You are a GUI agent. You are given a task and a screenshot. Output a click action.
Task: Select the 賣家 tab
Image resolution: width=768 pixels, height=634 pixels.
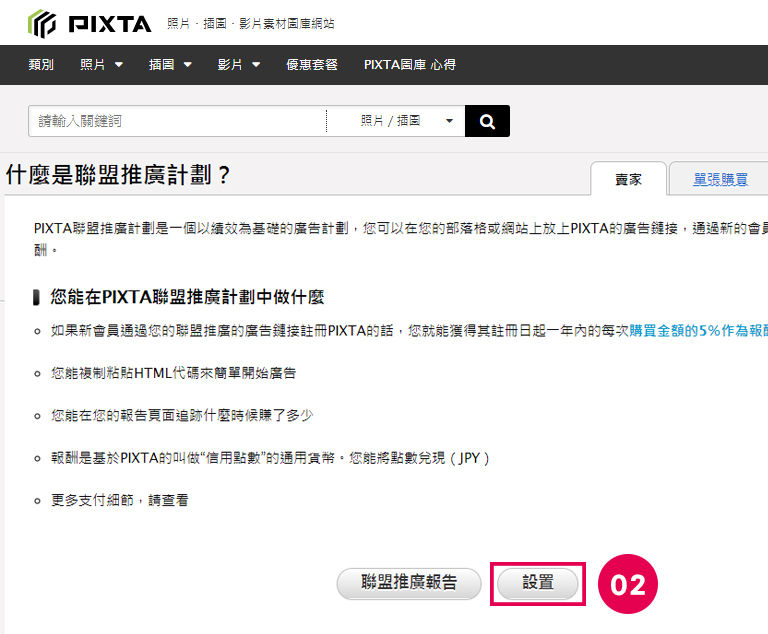click(x=628, y=179)
